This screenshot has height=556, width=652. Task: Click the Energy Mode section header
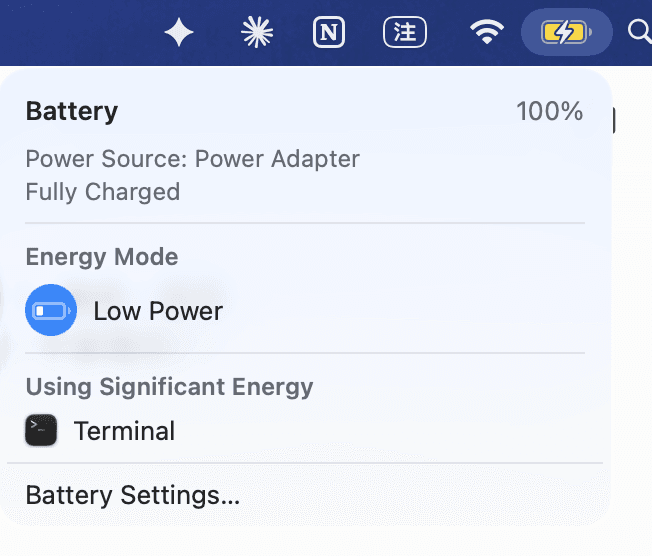pyautogui.click(x=102, y=257)
